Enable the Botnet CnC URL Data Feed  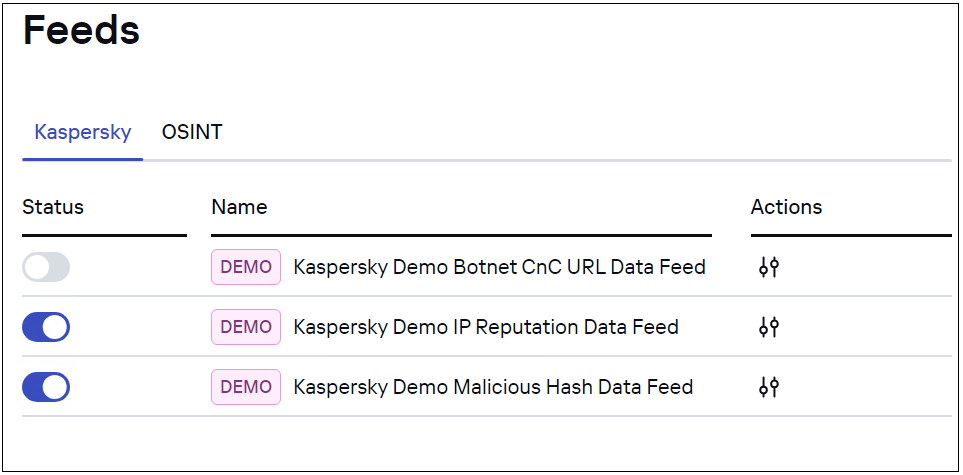(46, 267)
